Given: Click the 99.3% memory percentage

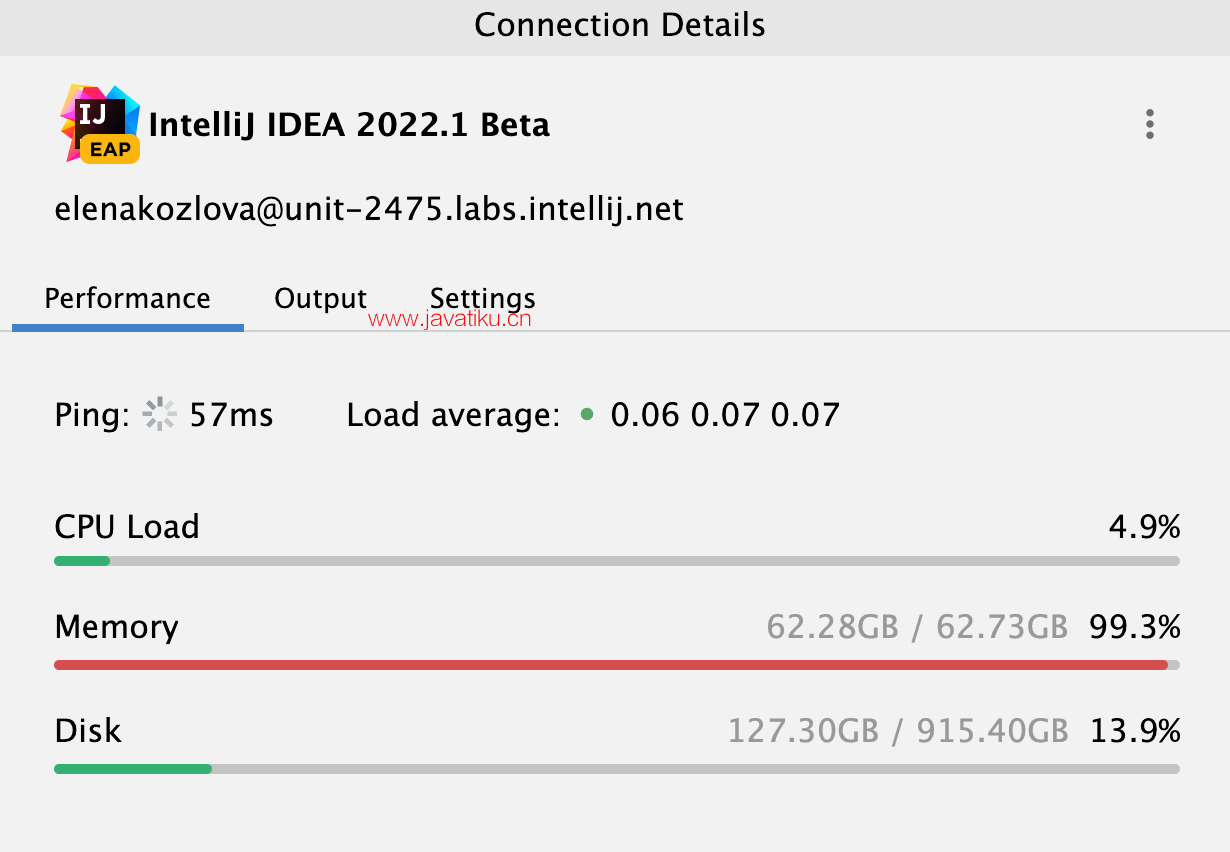Looking at the screenshot, I should coord(1135,627).
